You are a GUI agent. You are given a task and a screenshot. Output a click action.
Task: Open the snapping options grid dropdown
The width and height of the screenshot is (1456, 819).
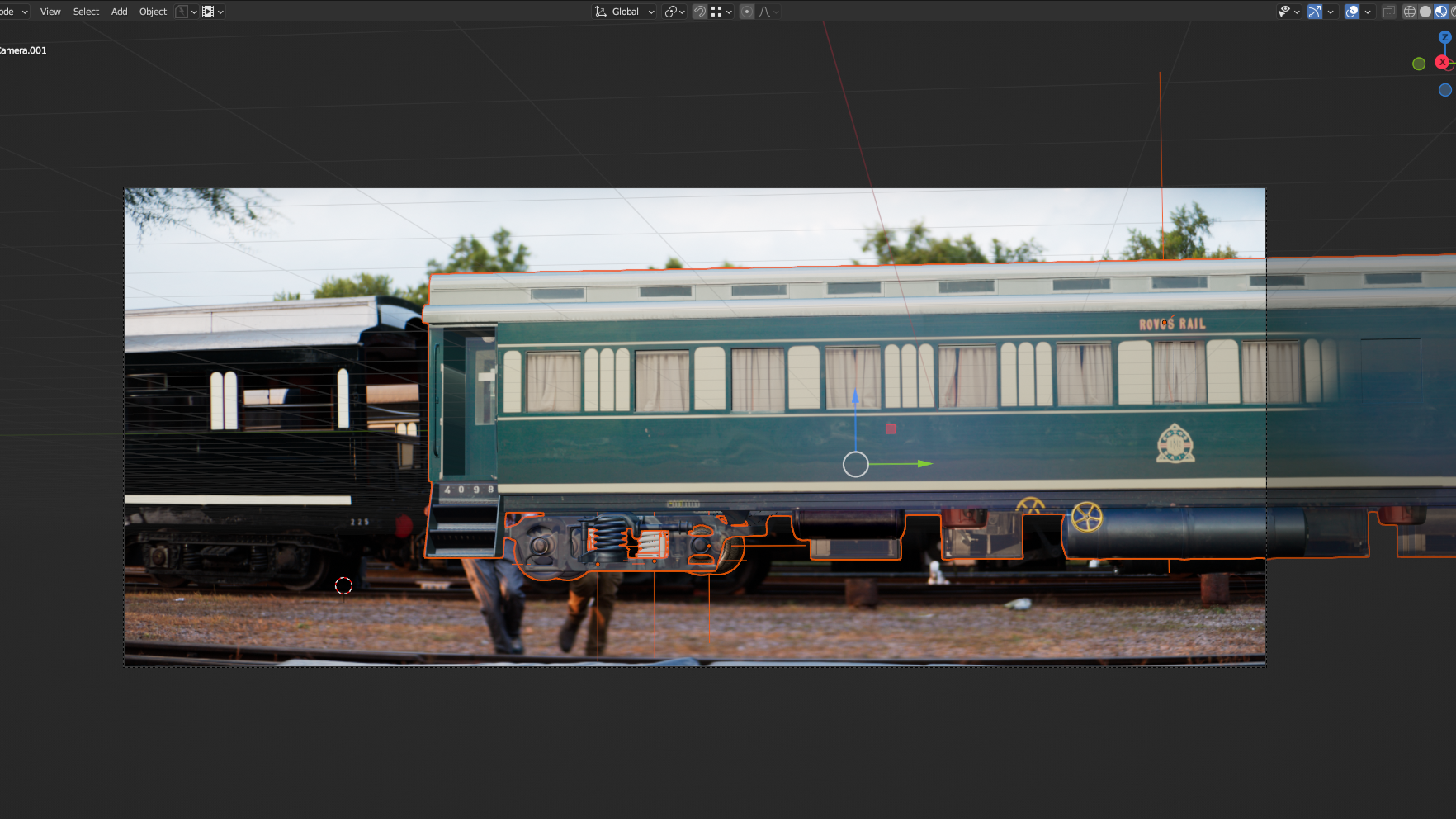tap(721, 12)
